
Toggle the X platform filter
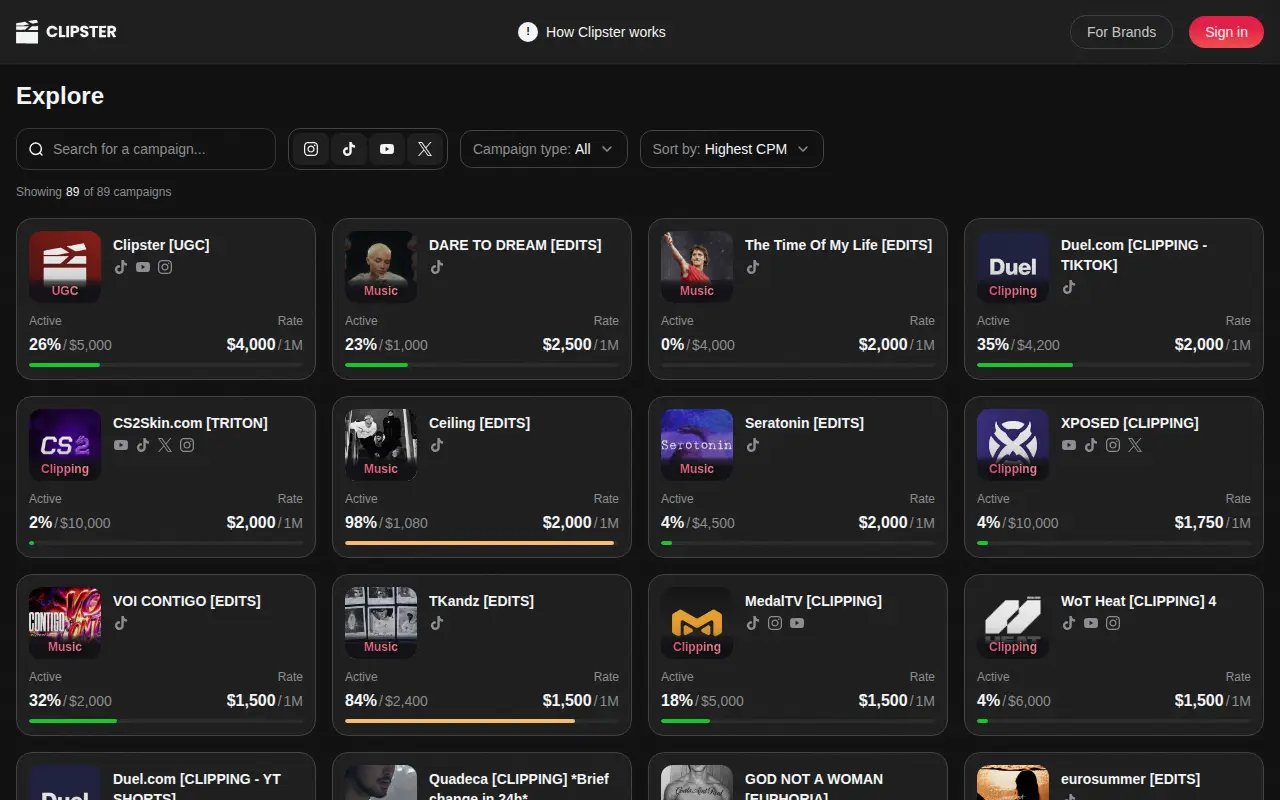point(425,149)
